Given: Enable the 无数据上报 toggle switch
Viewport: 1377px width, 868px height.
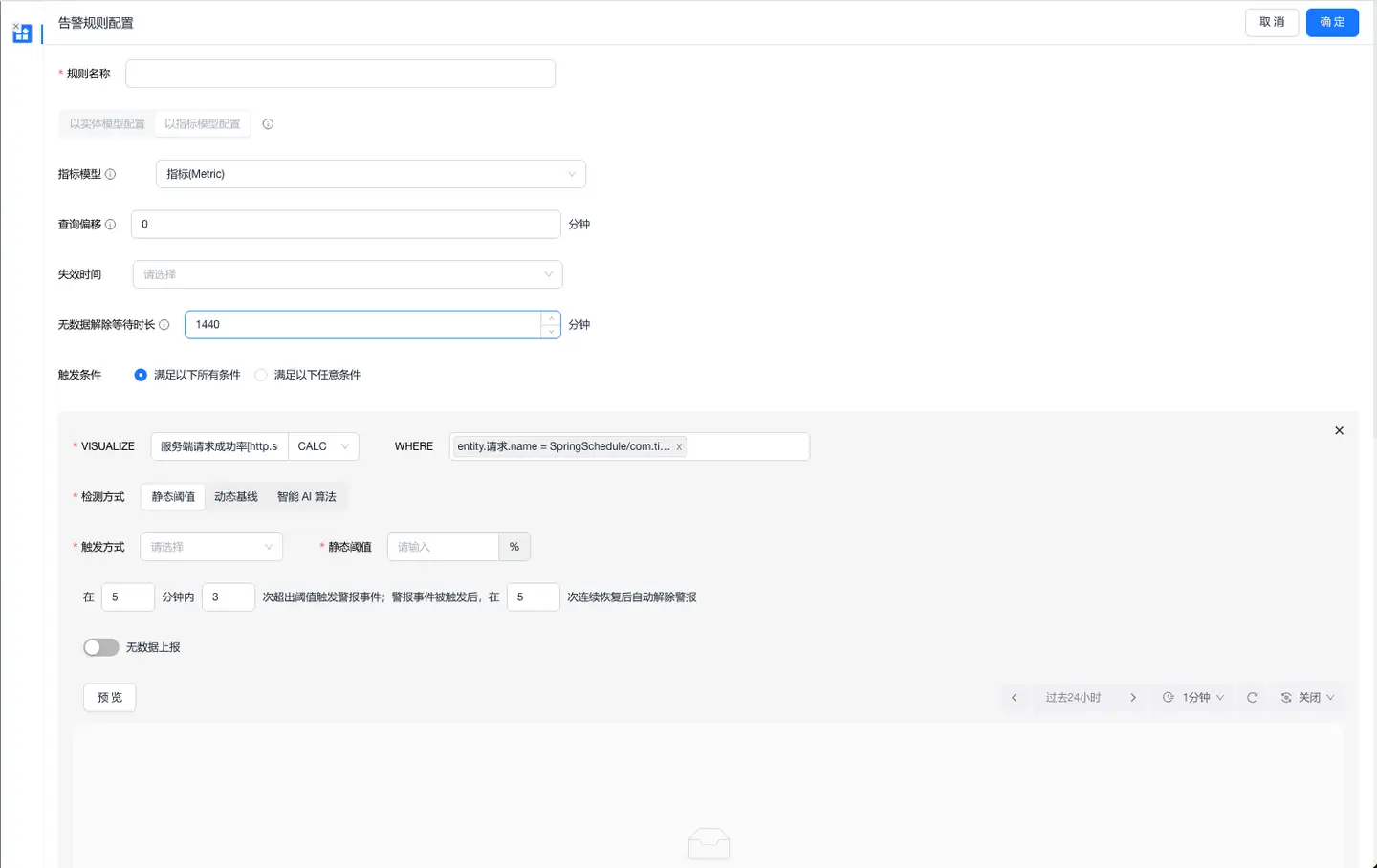Looking at the screenshot, I should point(101,647).
